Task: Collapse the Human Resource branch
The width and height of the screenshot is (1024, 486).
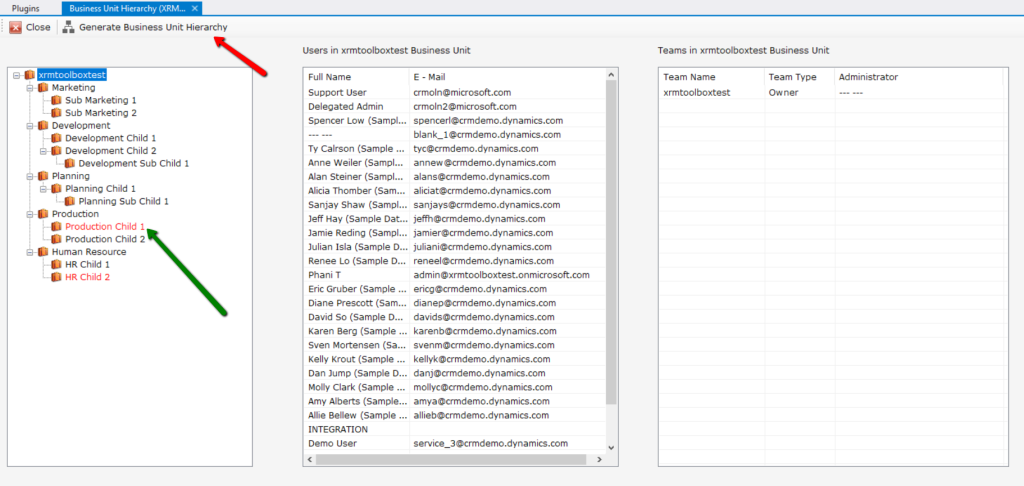Action: pos(30,252)
